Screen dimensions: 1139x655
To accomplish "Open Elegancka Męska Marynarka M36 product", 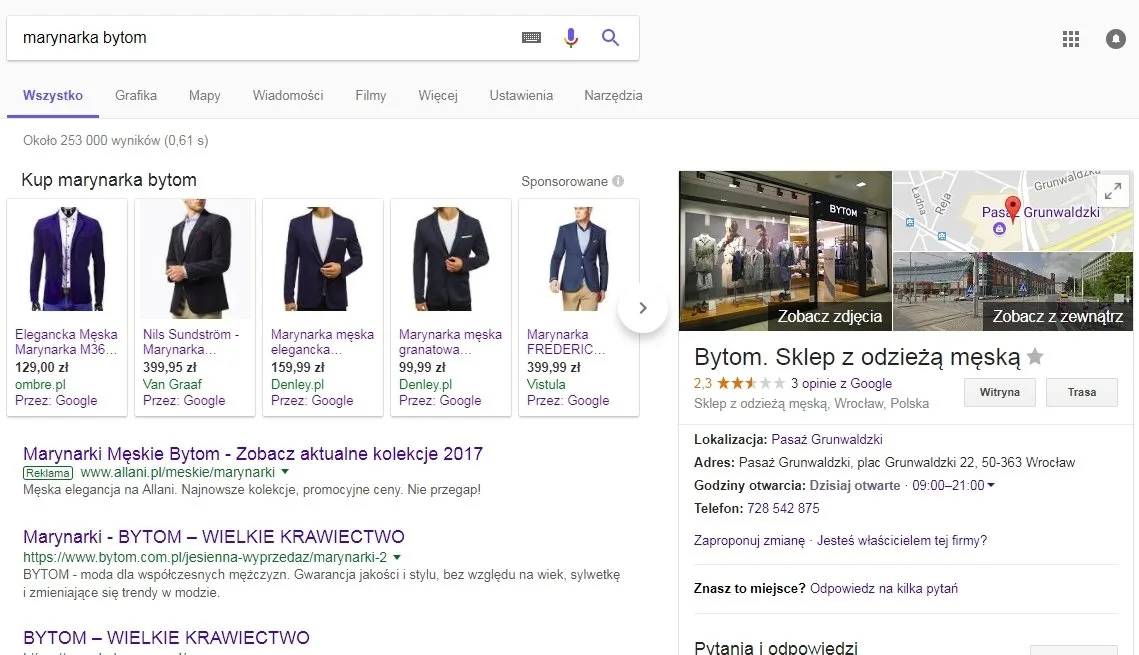I will 66,342.
